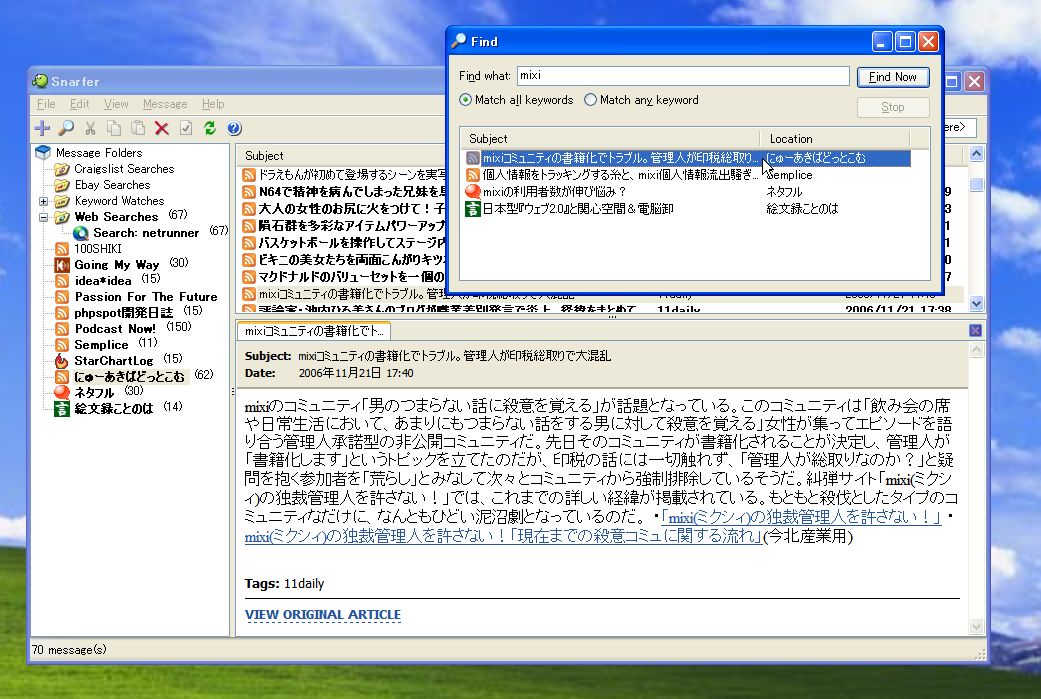
Task: Select the phpspot開発日誌 feed
Action: click(x=123, y=313)
